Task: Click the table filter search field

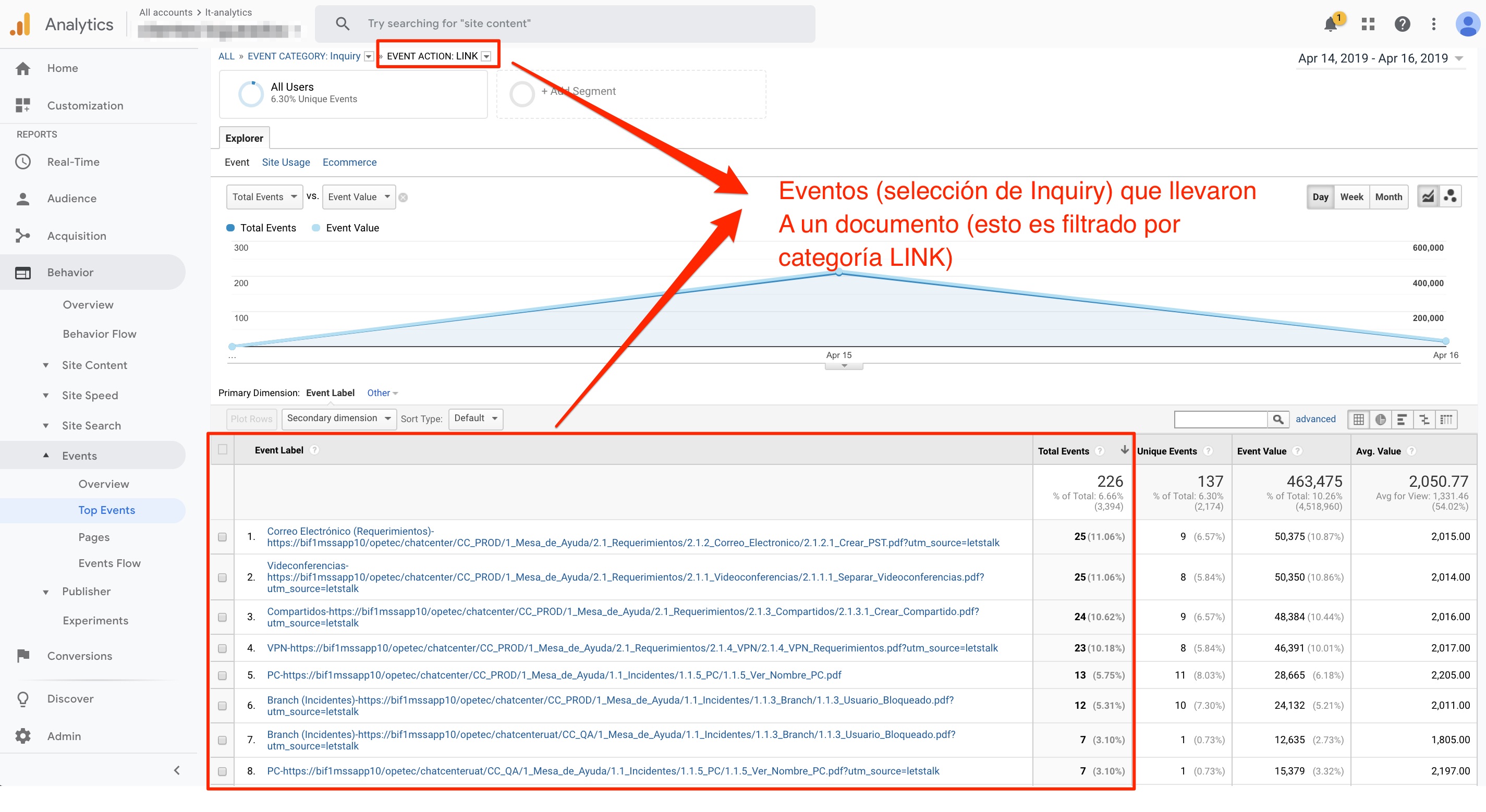Action: [1221, 419]
